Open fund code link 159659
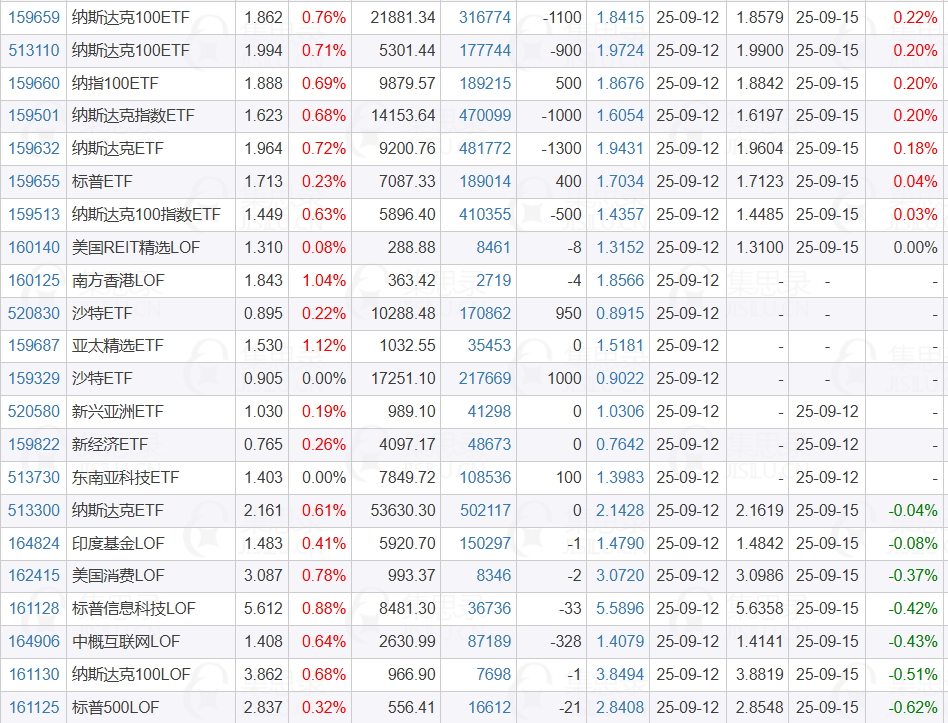 click(x=34, y=18)
